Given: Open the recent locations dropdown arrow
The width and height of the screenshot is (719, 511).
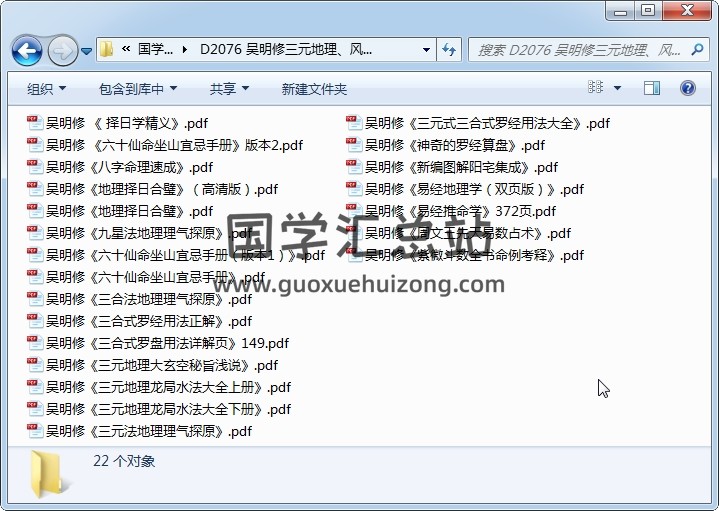Looking at the screenshot, I should [x=86, y=51].
